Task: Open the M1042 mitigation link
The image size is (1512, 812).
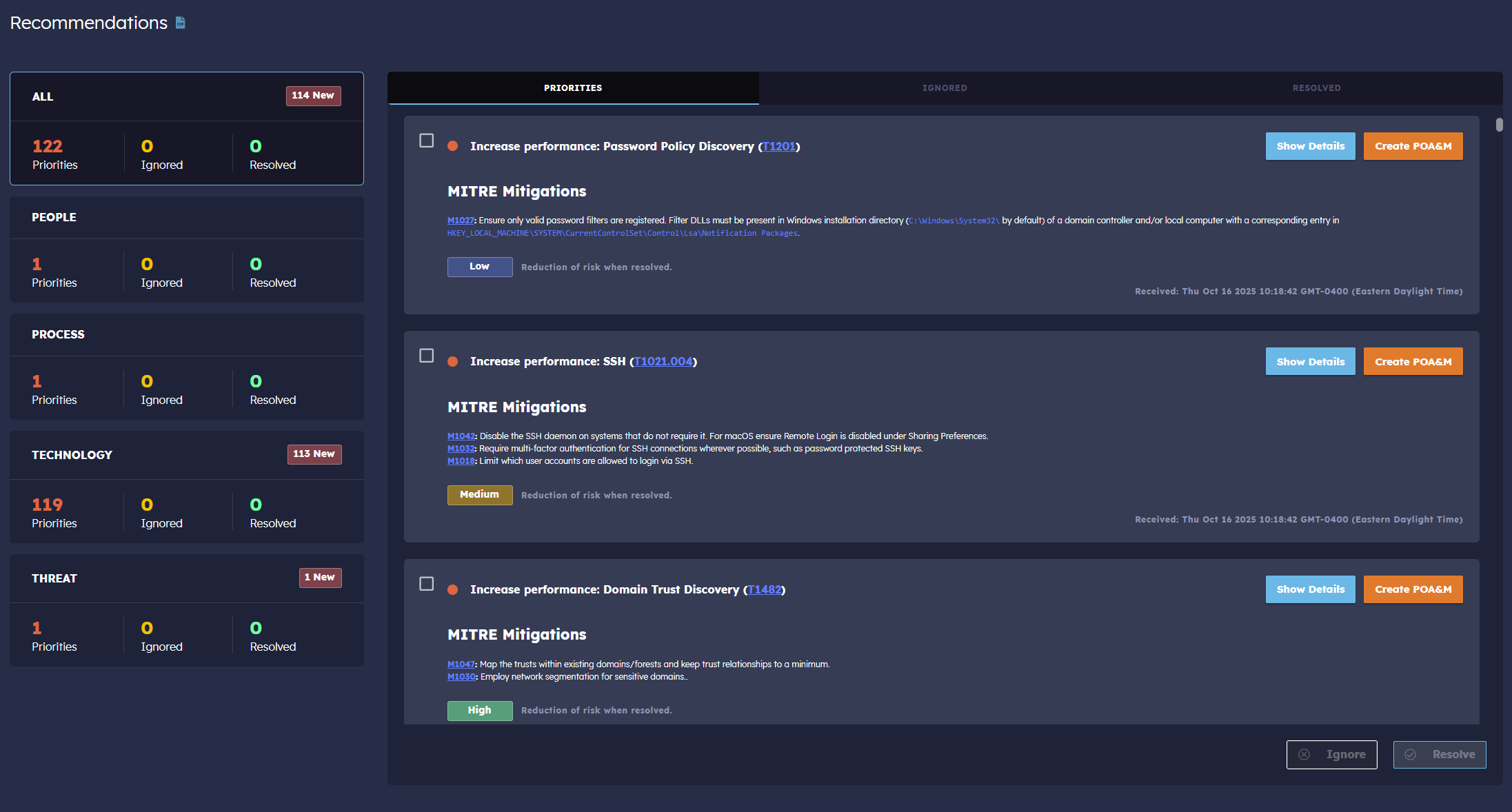Action: coord(461,436)
